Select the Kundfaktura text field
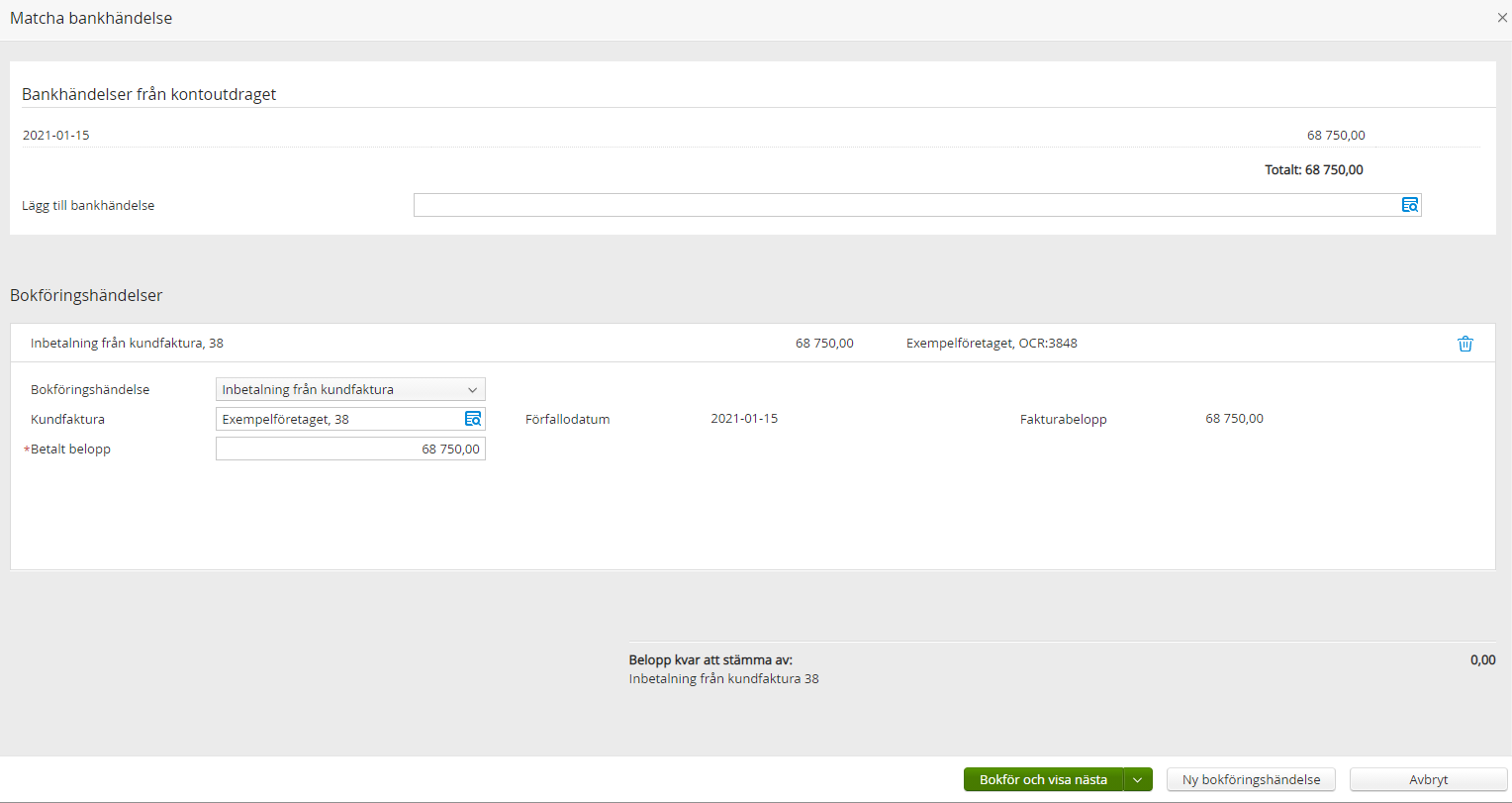The image size is (1512, 803). tap(338, 419)
